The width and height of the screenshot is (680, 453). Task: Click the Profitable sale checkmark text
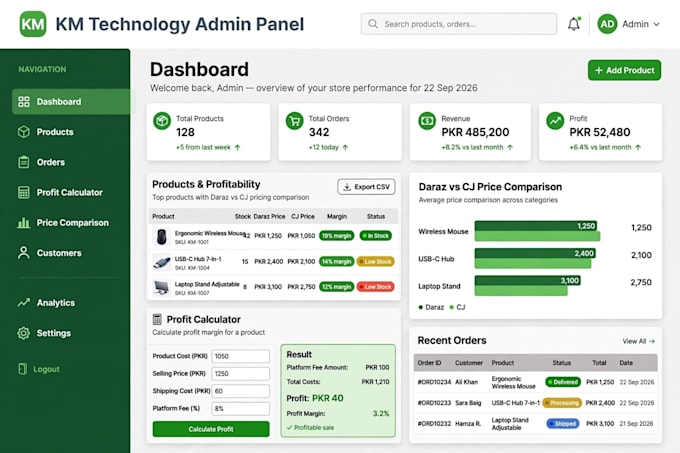(x=311, y=427)
